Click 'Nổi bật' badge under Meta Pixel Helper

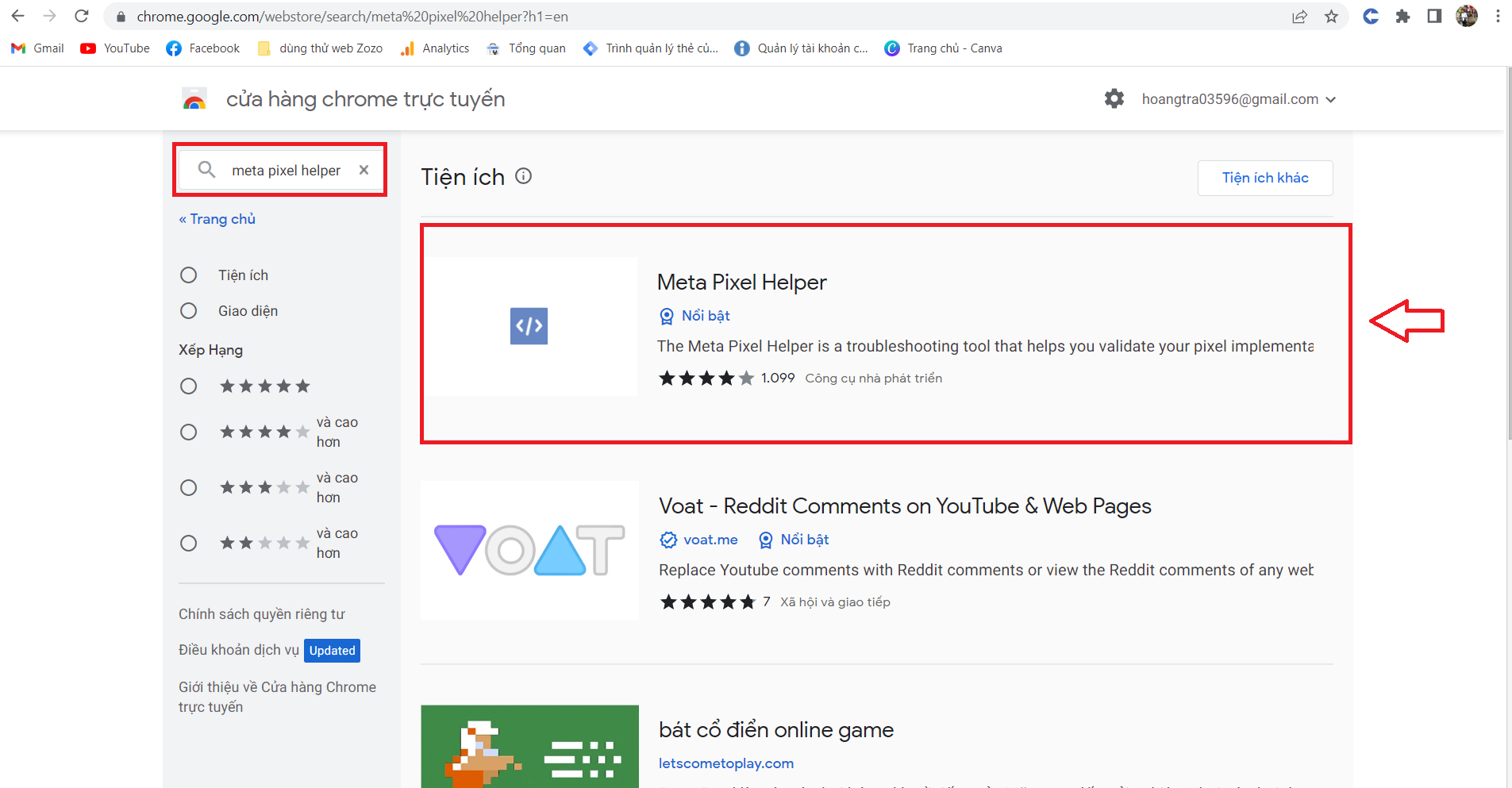click(694, 316)
